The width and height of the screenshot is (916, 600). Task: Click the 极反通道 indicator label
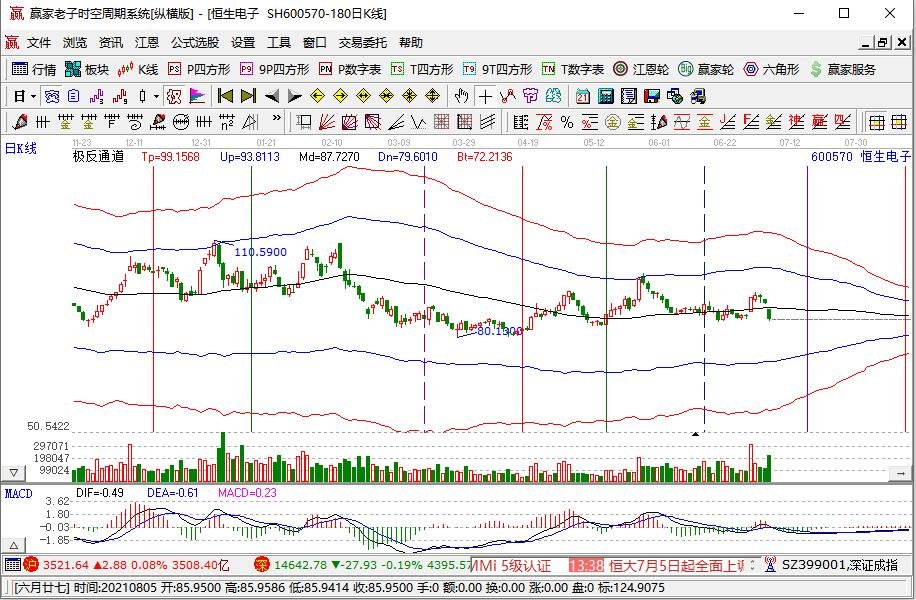coord(98,157)
